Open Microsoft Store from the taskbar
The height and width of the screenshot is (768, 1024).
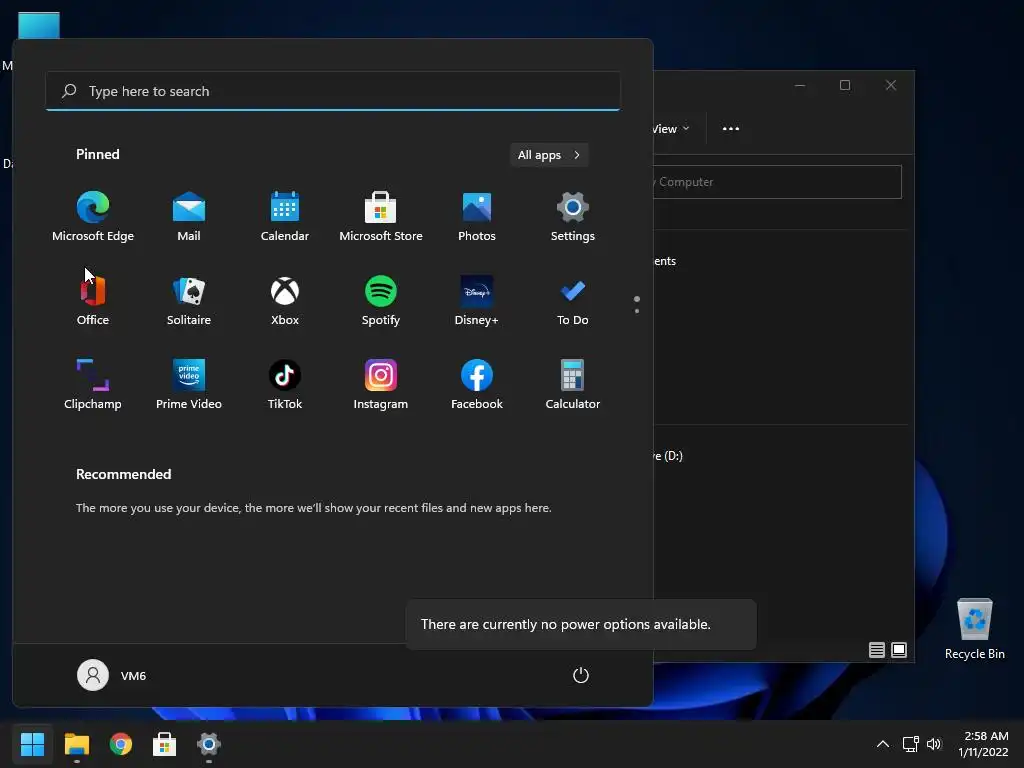pyautogui.click(x=165, y=744)
